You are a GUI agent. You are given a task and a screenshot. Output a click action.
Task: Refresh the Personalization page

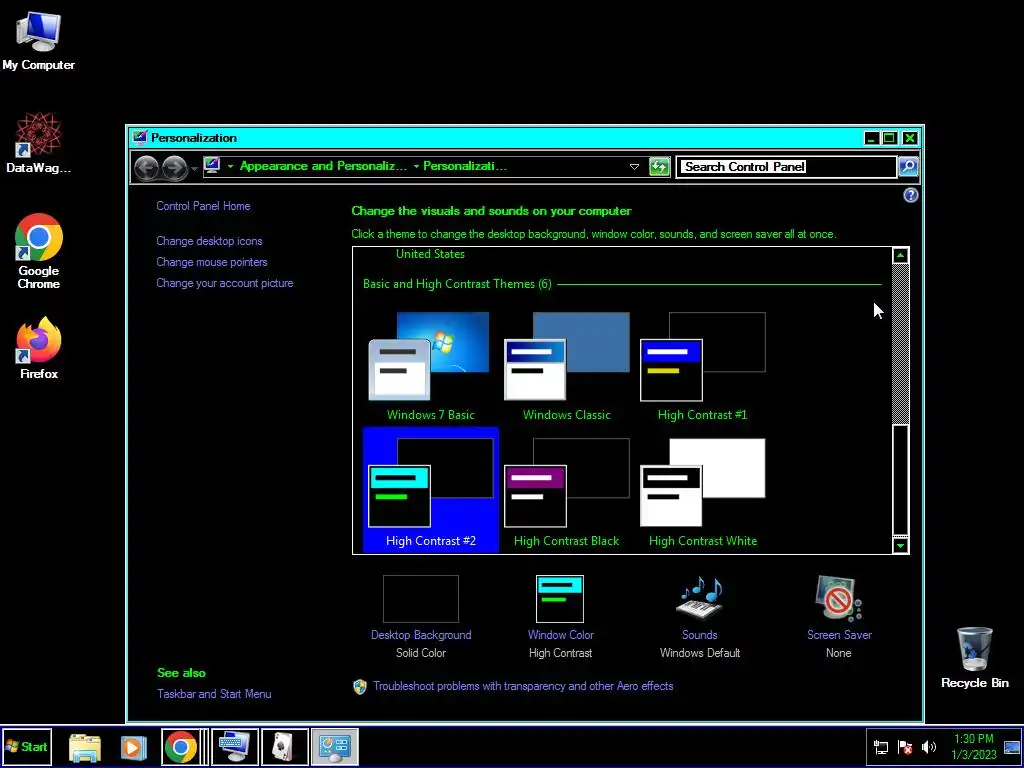[660, 167]
